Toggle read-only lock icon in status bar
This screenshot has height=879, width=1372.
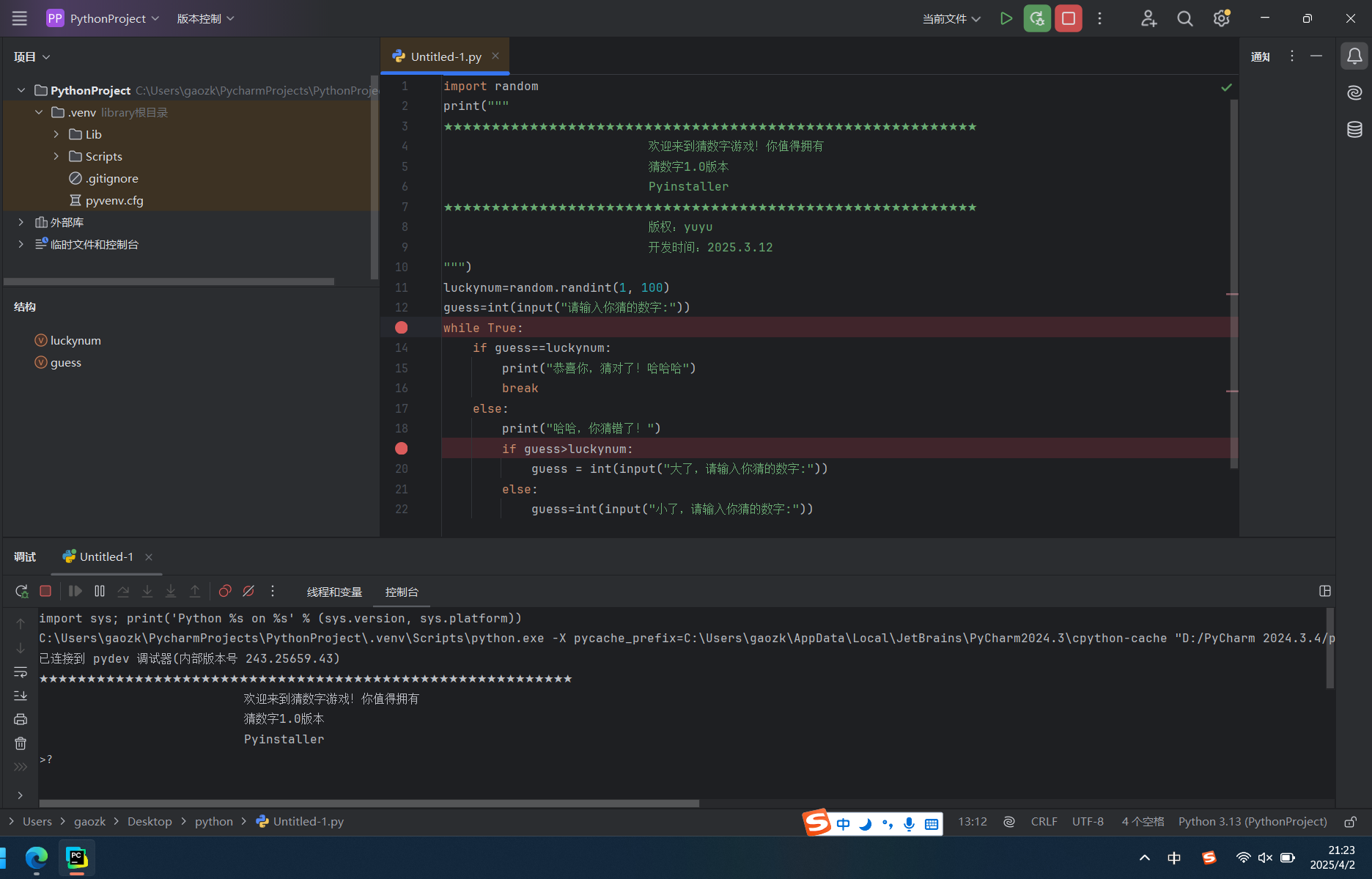coord(1351,822)
